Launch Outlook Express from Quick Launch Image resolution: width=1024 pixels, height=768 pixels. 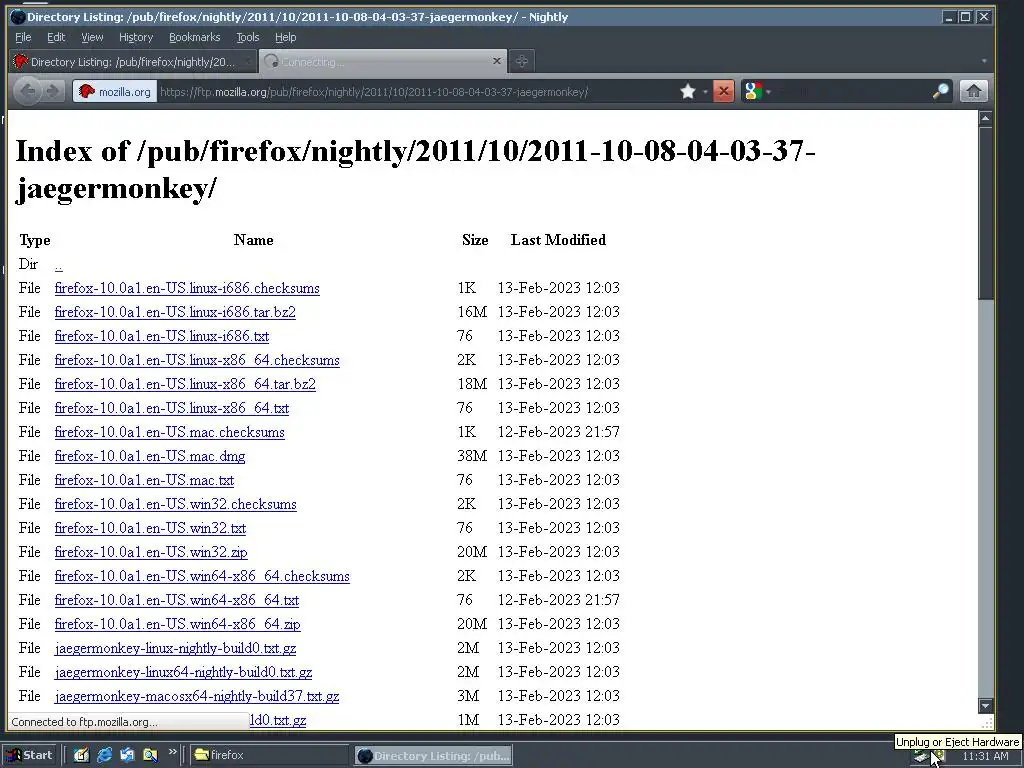point(127,755)
